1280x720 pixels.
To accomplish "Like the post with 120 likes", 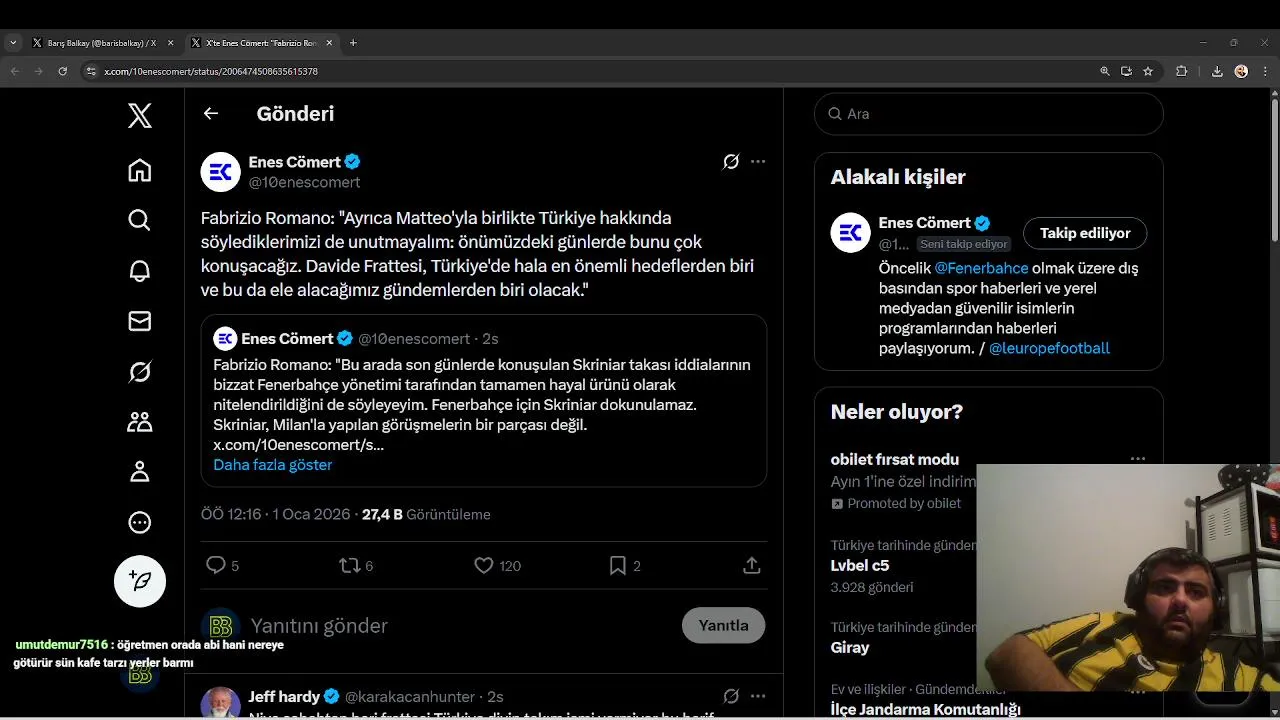I will (484, 565).
